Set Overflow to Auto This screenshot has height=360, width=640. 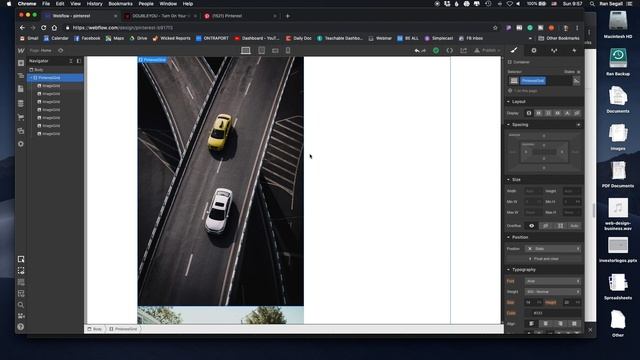click(574, 226)
